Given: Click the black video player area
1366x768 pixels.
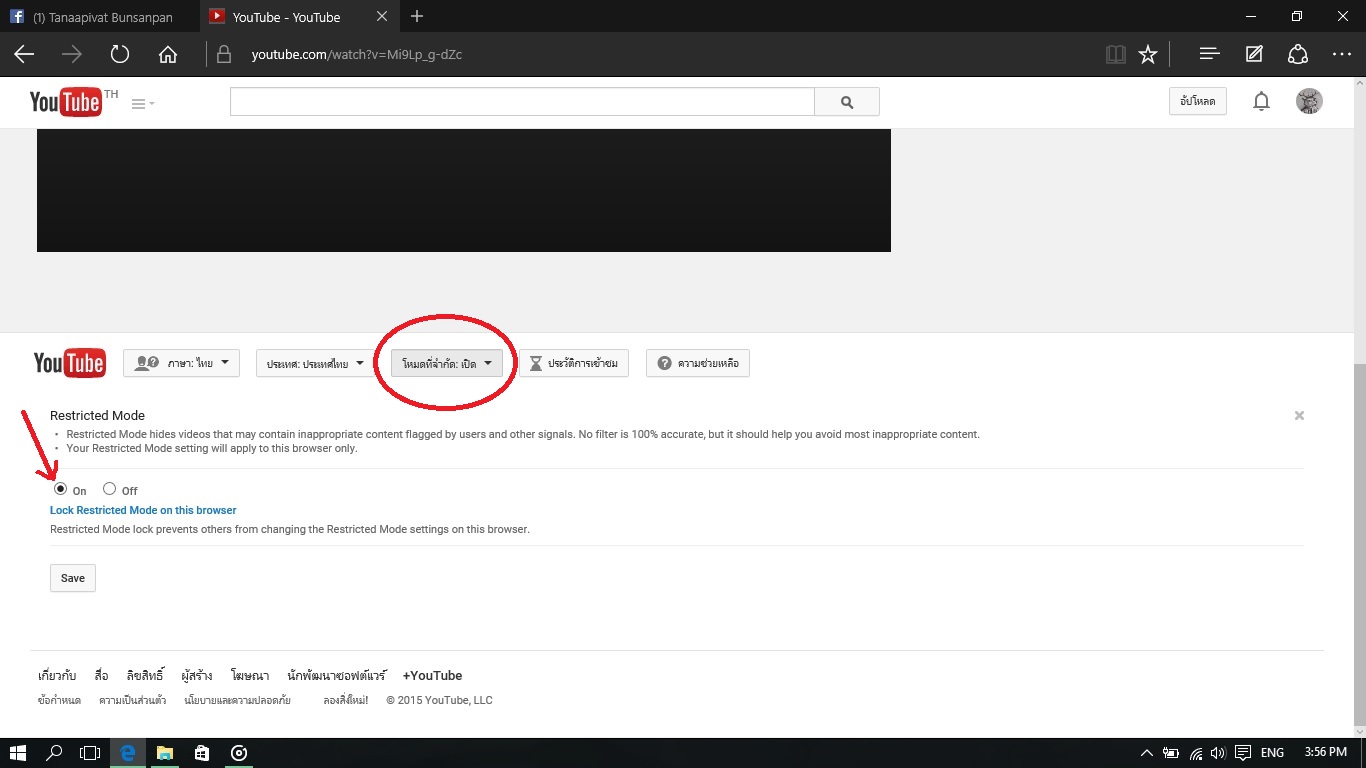Looking at the screenshot, I should click(x=463, y=190).
